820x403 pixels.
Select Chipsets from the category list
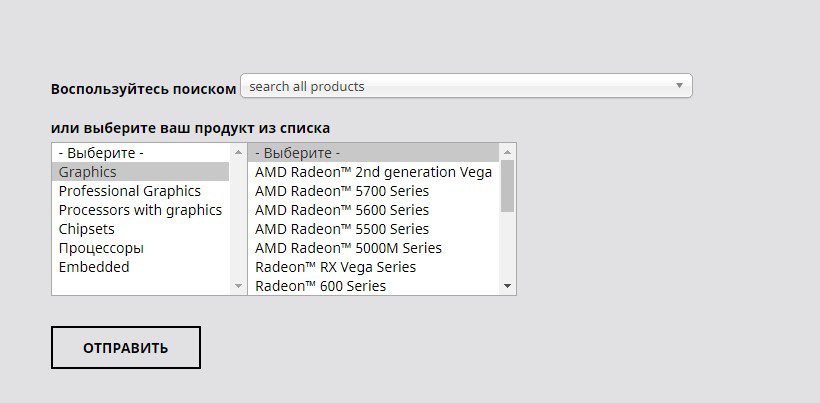click(140, 229)
